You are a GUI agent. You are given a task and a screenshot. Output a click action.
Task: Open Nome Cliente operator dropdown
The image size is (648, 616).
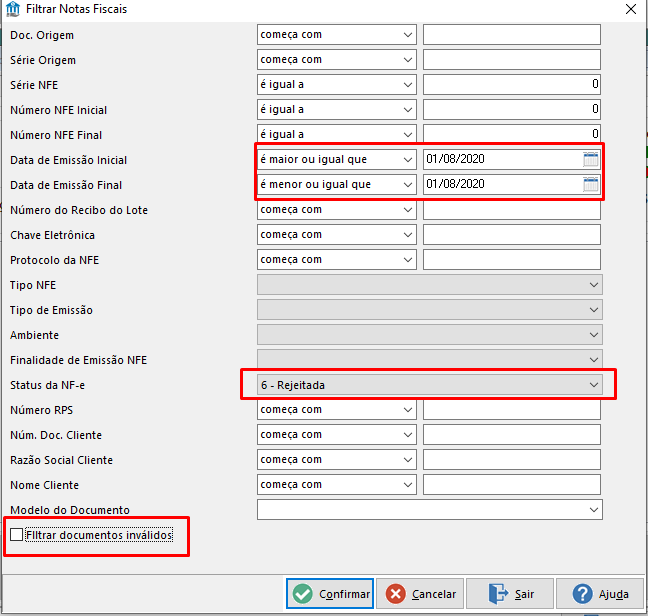pyautogui.click(x=336, y=485)
